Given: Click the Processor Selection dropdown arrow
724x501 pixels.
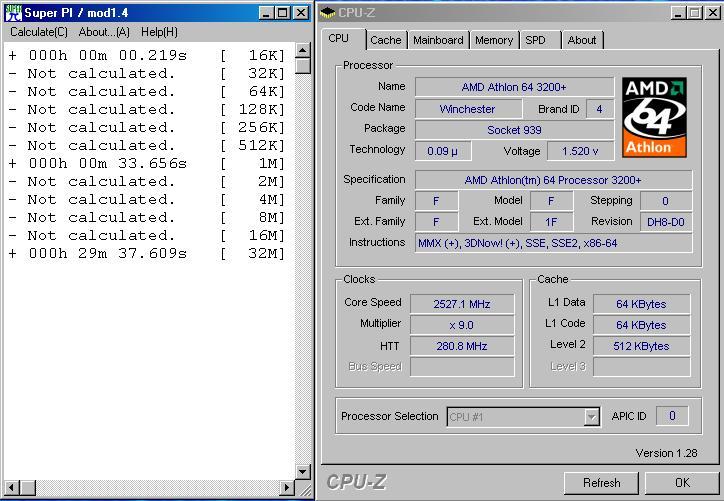Looking at the screenshot, I should pos(591,417).
